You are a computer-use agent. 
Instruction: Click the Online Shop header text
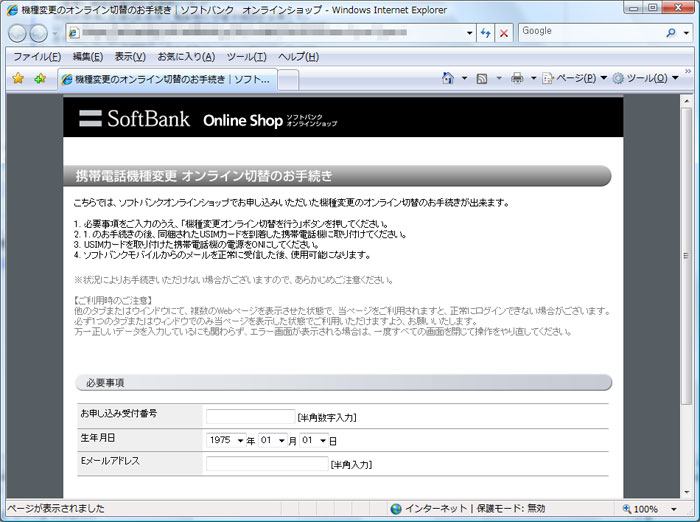coord(243,120)
